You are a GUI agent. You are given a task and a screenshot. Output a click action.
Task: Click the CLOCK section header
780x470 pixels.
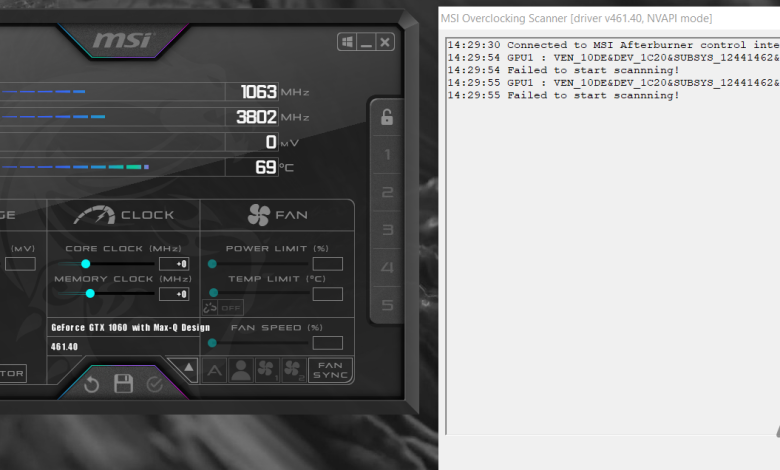click(124, 215)
